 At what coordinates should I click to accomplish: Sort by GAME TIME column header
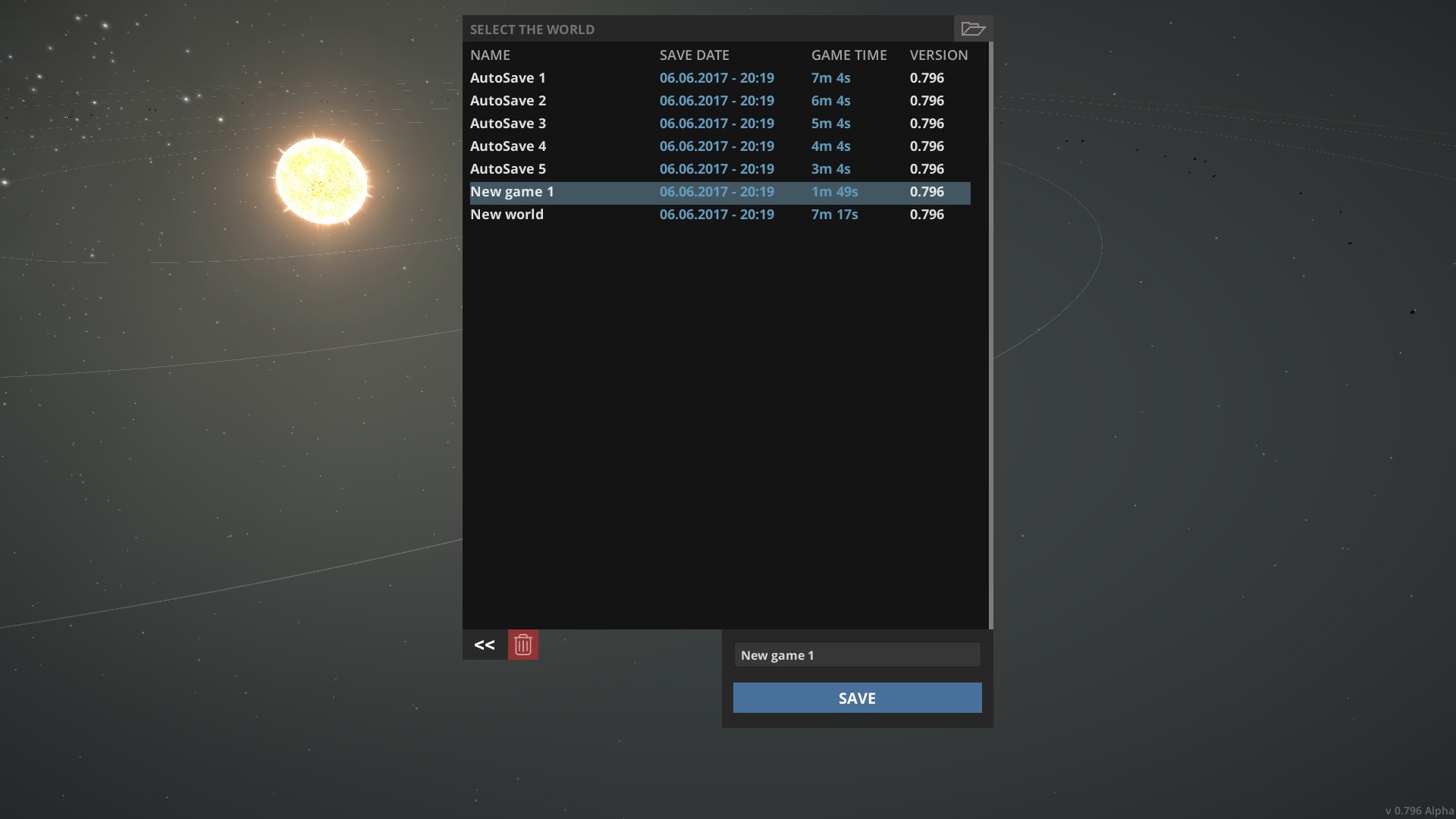849,55
